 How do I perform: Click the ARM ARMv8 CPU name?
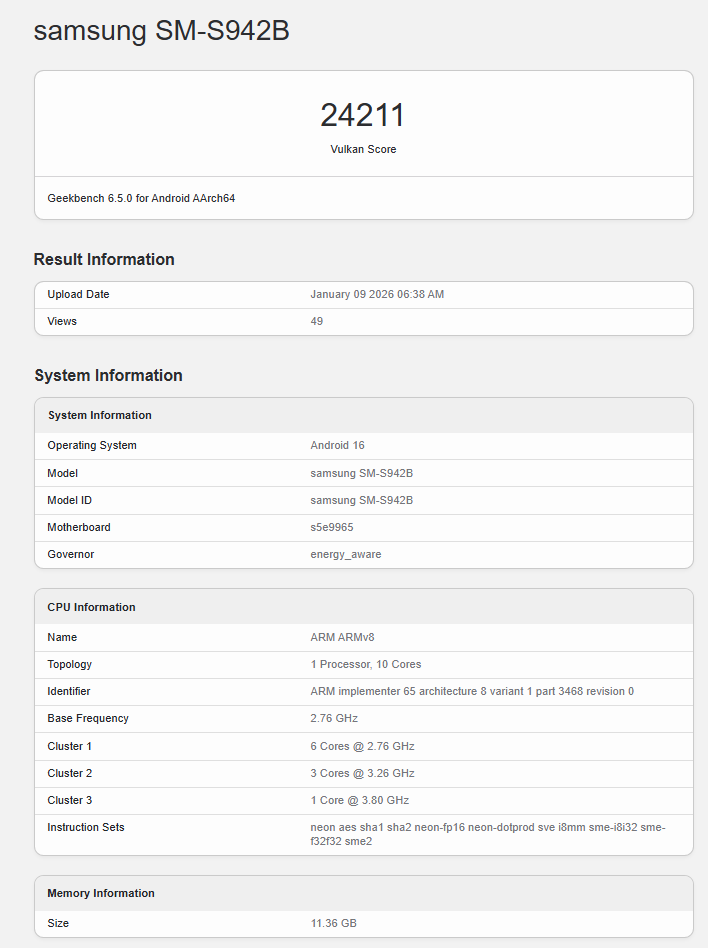[342, 637]
